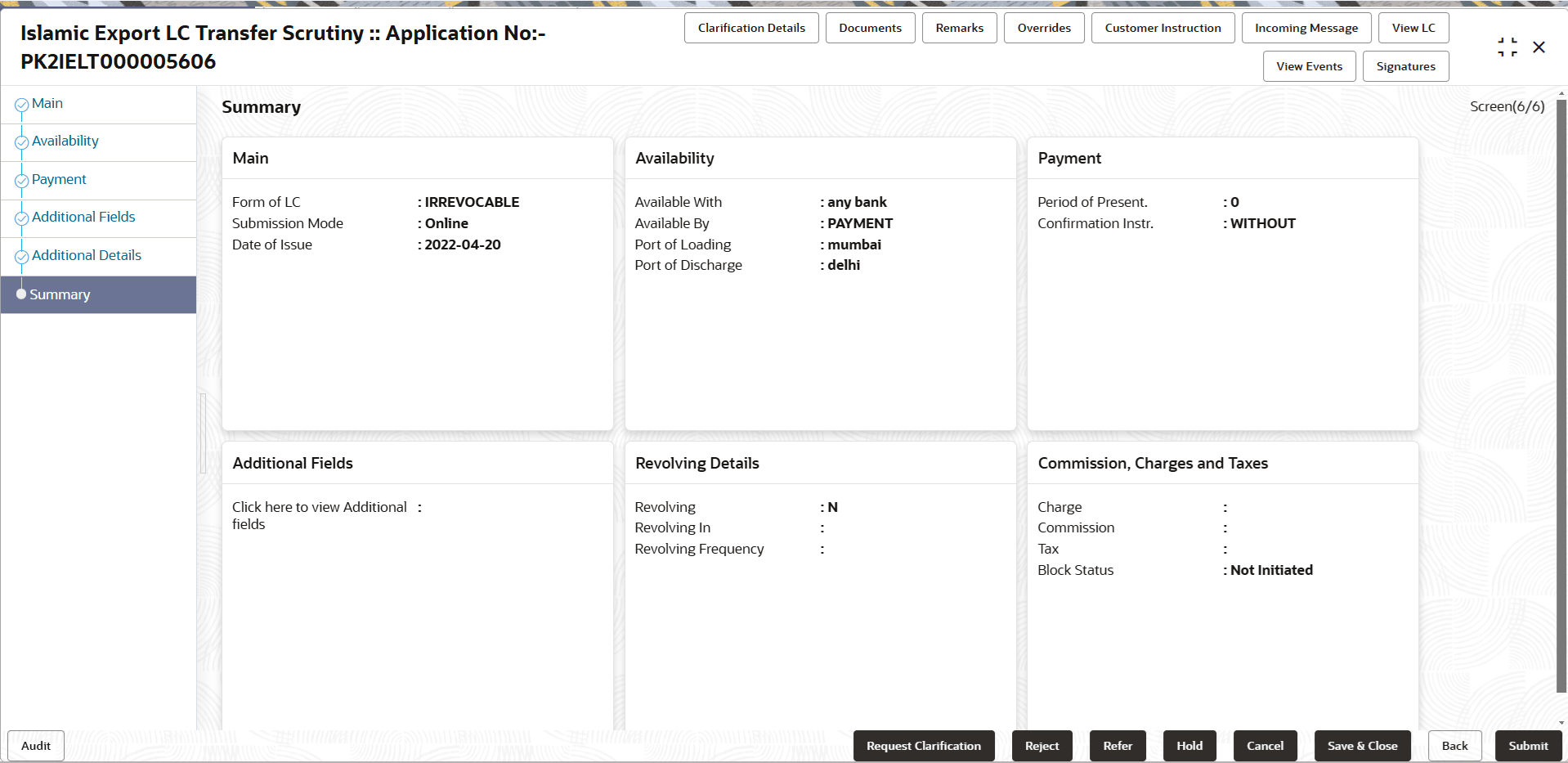1568x763 pixels.
Task: Click Commission, Charges and Taxes card heading
Action: coord(1153,464)
